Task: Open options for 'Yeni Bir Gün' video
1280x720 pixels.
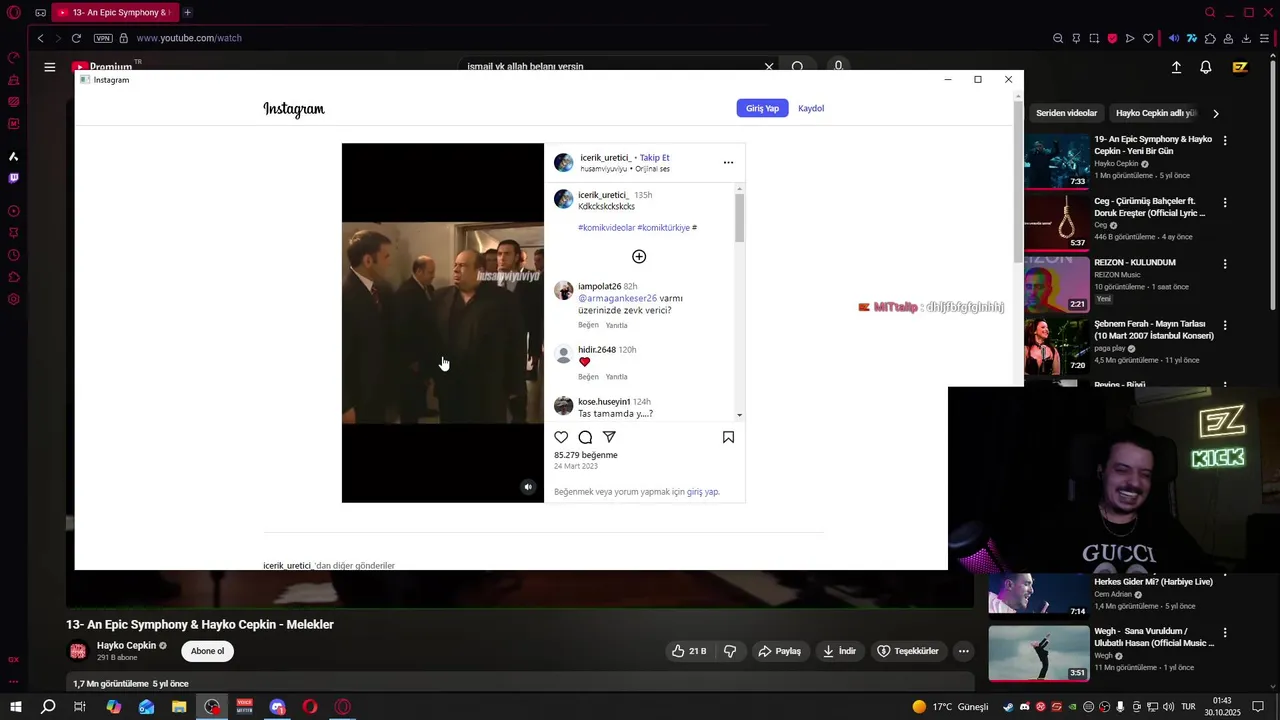Action: click(1225, 141)
